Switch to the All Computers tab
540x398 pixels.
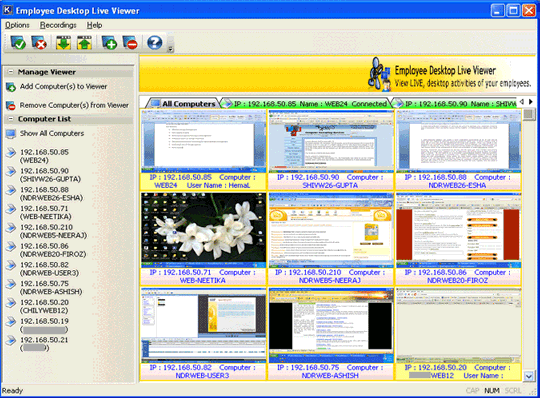tap(184, 103)
